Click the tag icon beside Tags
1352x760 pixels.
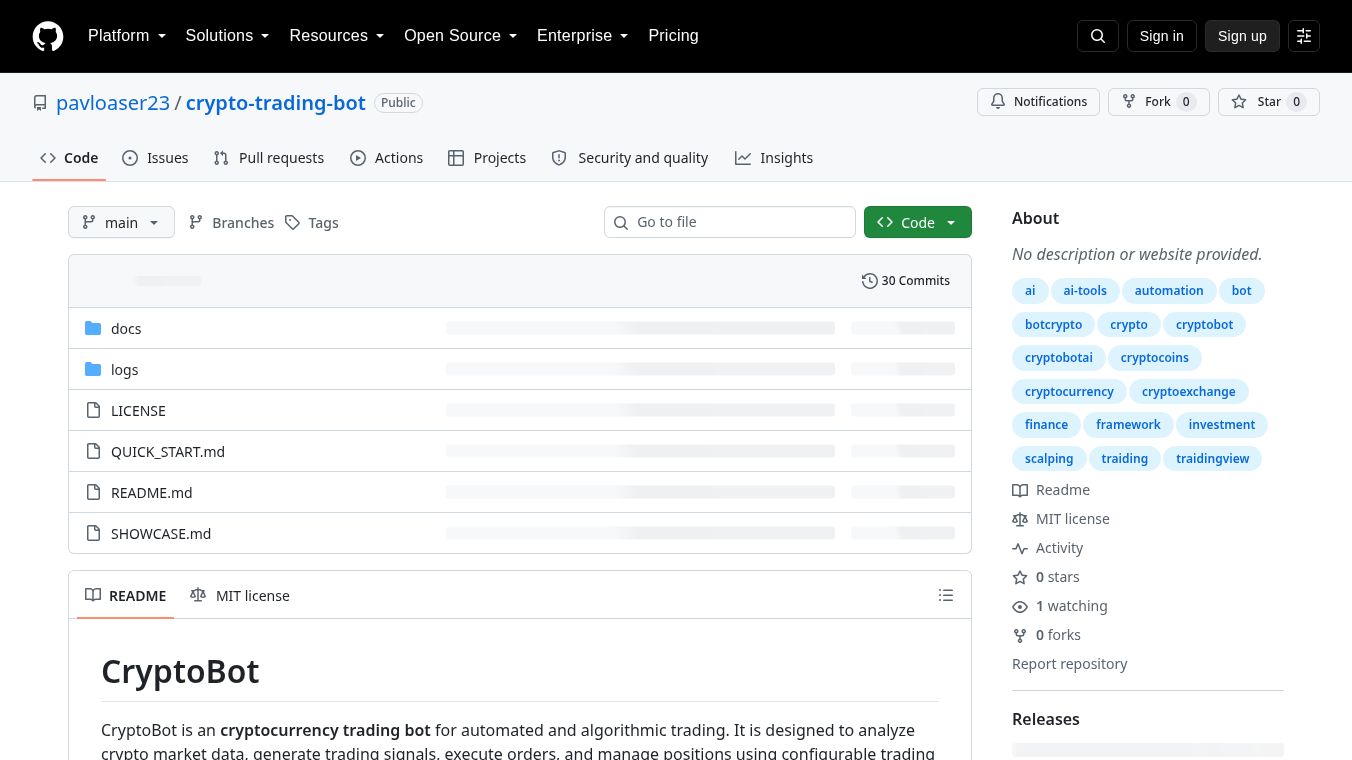pyautogui.click(x=292, y=222)
